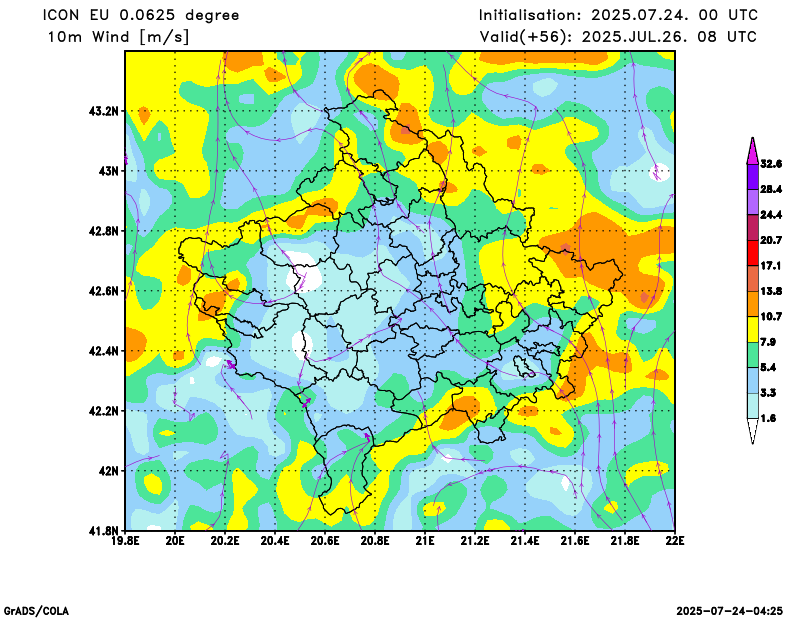Click the yellow swatch above 7.9
The height and width of the screenshot is (618, 800).
coord(753,330)
